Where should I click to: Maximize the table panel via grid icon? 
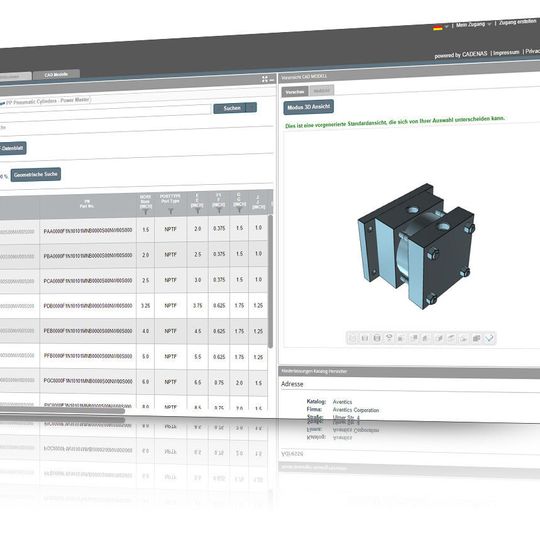(x=264, y=79)
